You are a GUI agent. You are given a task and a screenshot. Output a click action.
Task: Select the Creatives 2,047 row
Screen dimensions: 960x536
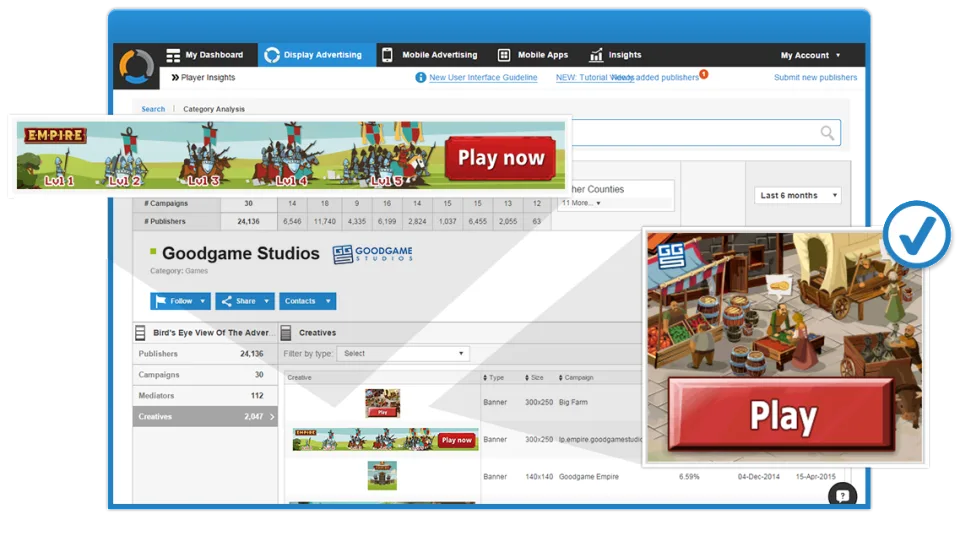point(205,416)
